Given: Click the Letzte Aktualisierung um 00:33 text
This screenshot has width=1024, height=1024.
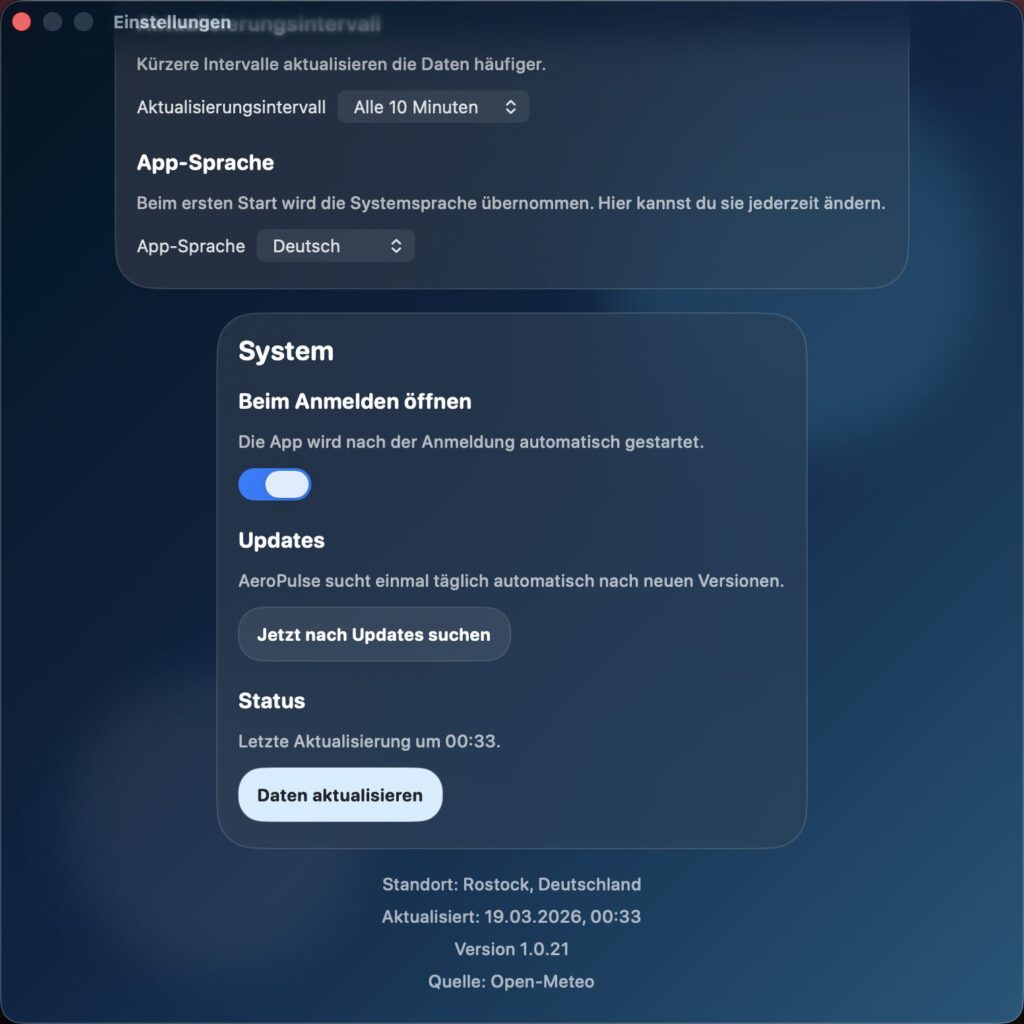Looking at the screenshot, I should (x=369, y=741).
